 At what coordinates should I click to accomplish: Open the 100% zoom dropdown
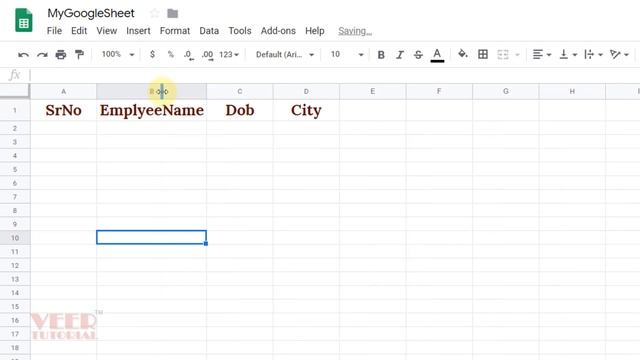point(118,54)
